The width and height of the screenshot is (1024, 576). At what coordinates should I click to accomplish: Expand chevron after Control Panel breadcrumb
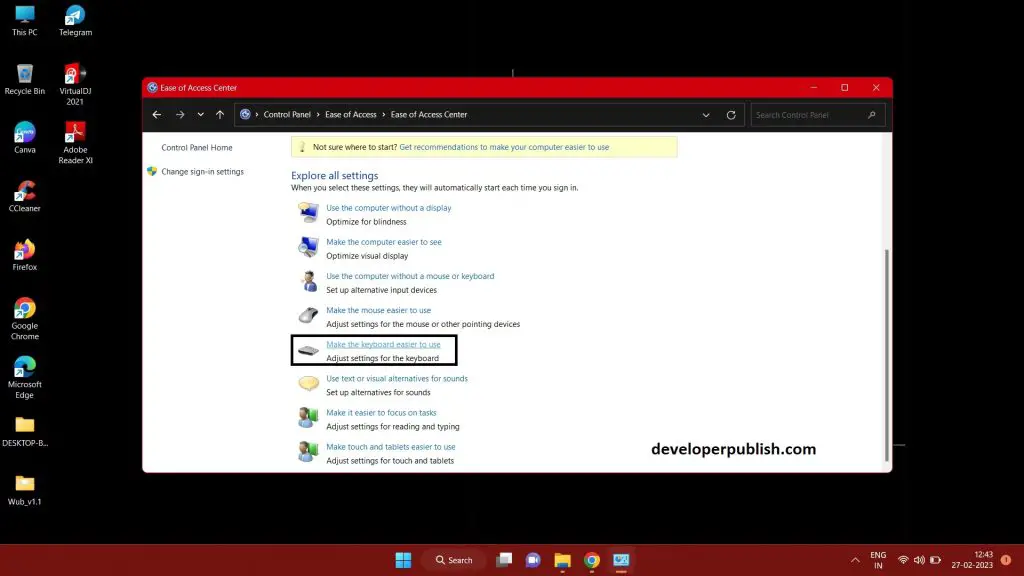coord(318,114)
